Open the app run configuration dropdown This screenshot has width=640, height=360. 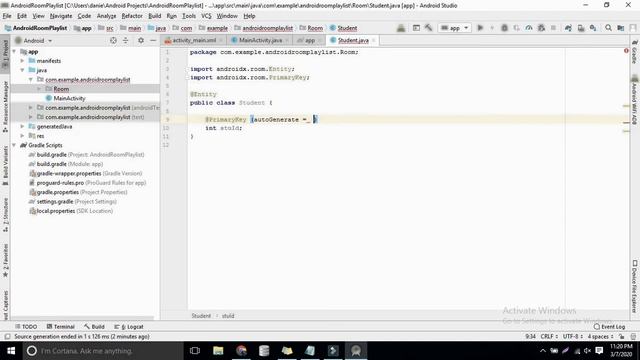[x=455, y=28]
